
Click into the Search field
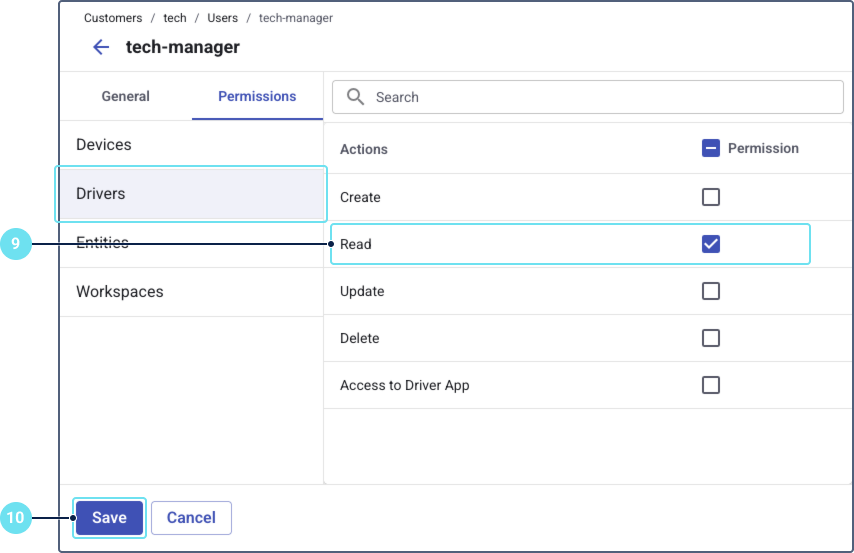click(x=600, y=97)
